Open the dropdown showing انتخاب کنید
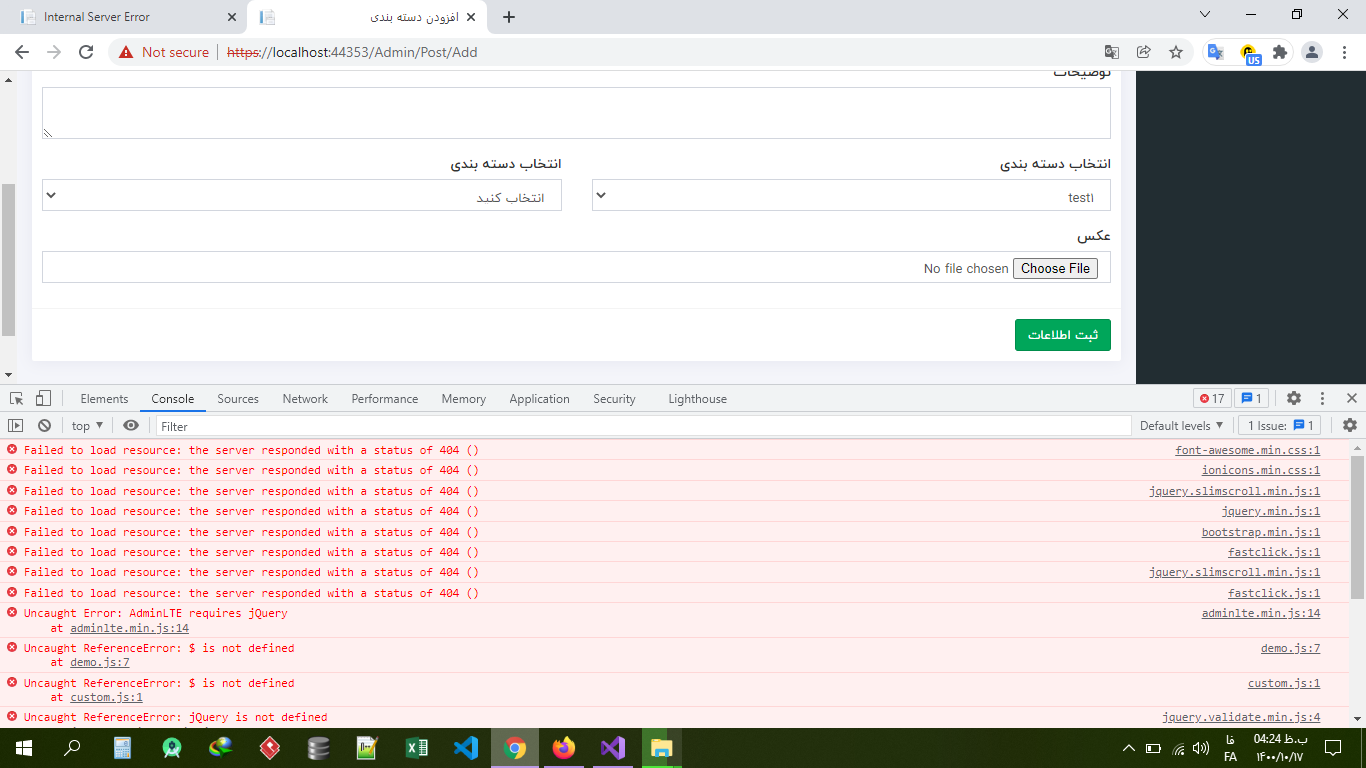Screen dimensions: 1366x768 click(x=302, y=196)
